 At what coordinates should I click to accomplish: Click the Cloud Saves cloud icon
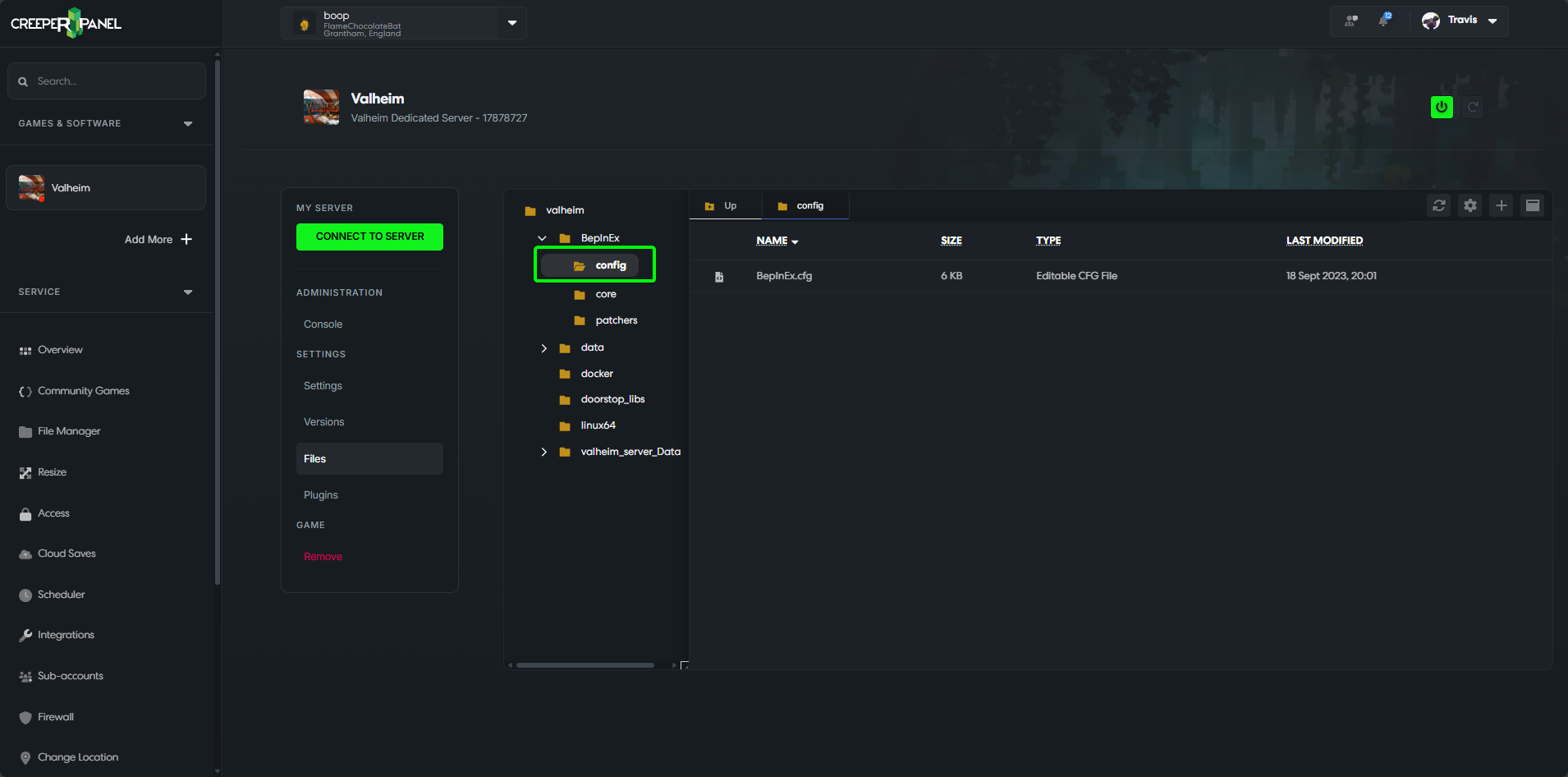(x=25, y=554)
